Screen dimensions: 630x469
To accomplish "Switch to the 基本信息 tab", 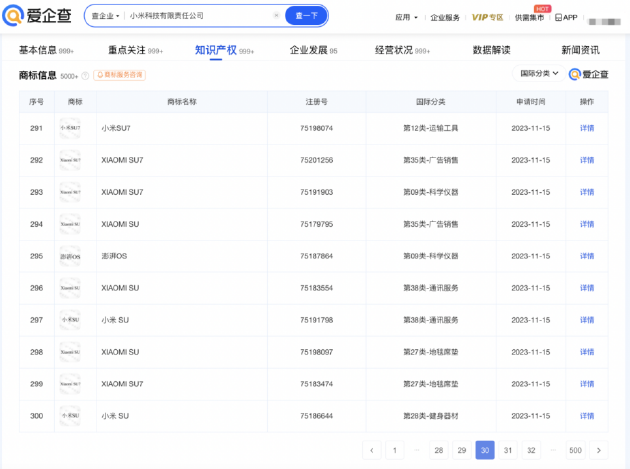I will pos(46,50).
